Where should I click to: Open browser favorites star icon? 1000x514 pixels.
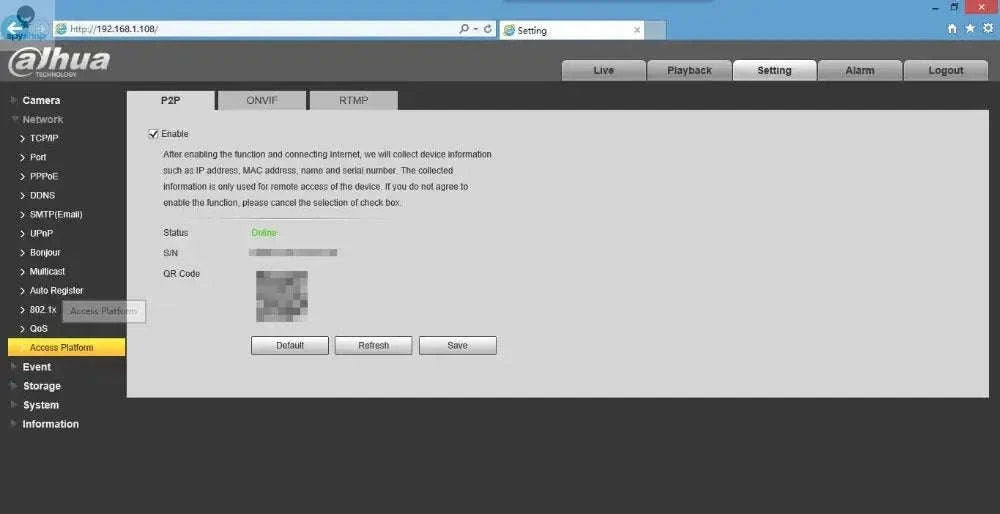click(x=970, y=29)
